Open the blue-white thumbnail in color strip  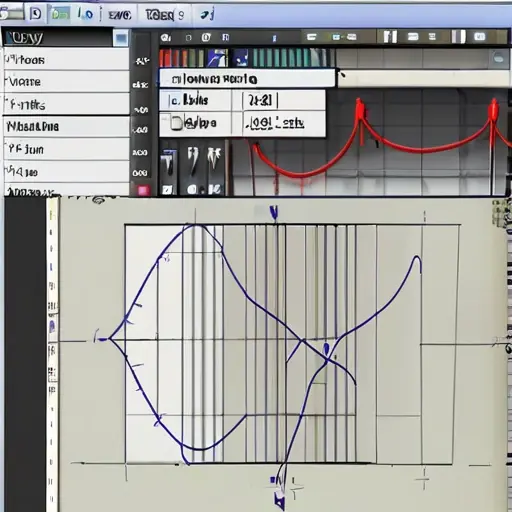(x=218, y=58)
